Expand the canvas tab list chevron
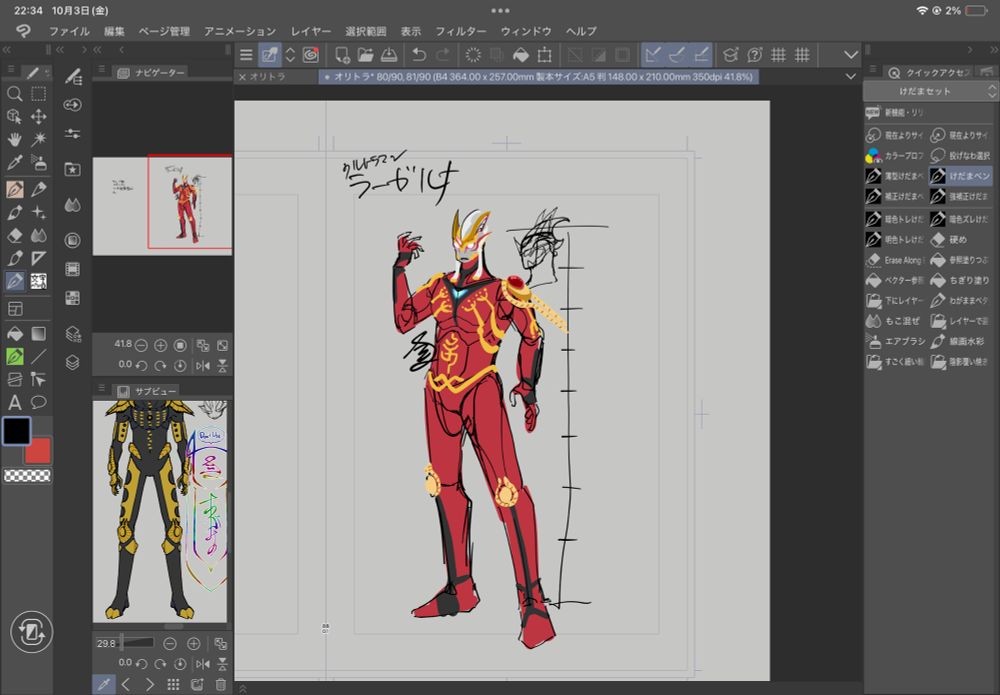The height and width of the screenshot is (695, 1000). pos(851,77)
